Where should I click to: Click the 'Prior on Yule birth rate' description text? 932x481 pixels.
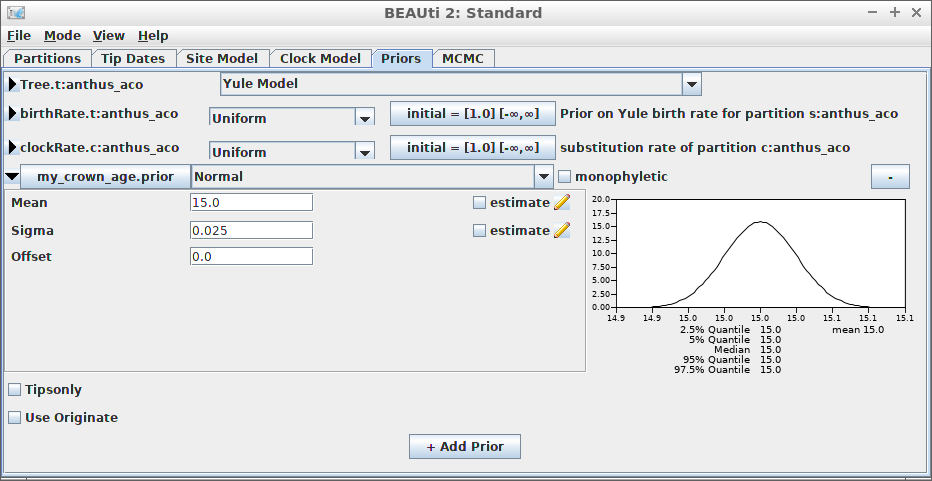click(729, 114)
